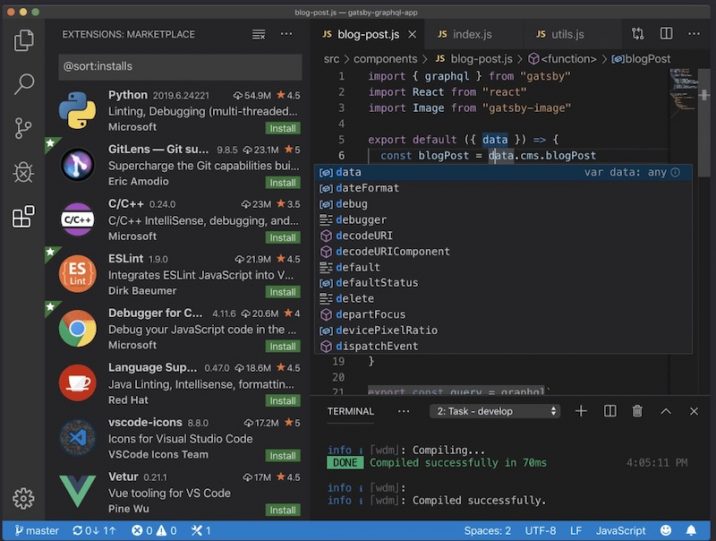Synchronize changes in status bar
The width and height of the screenshot is (716, 541).
(x=94, y=530)
